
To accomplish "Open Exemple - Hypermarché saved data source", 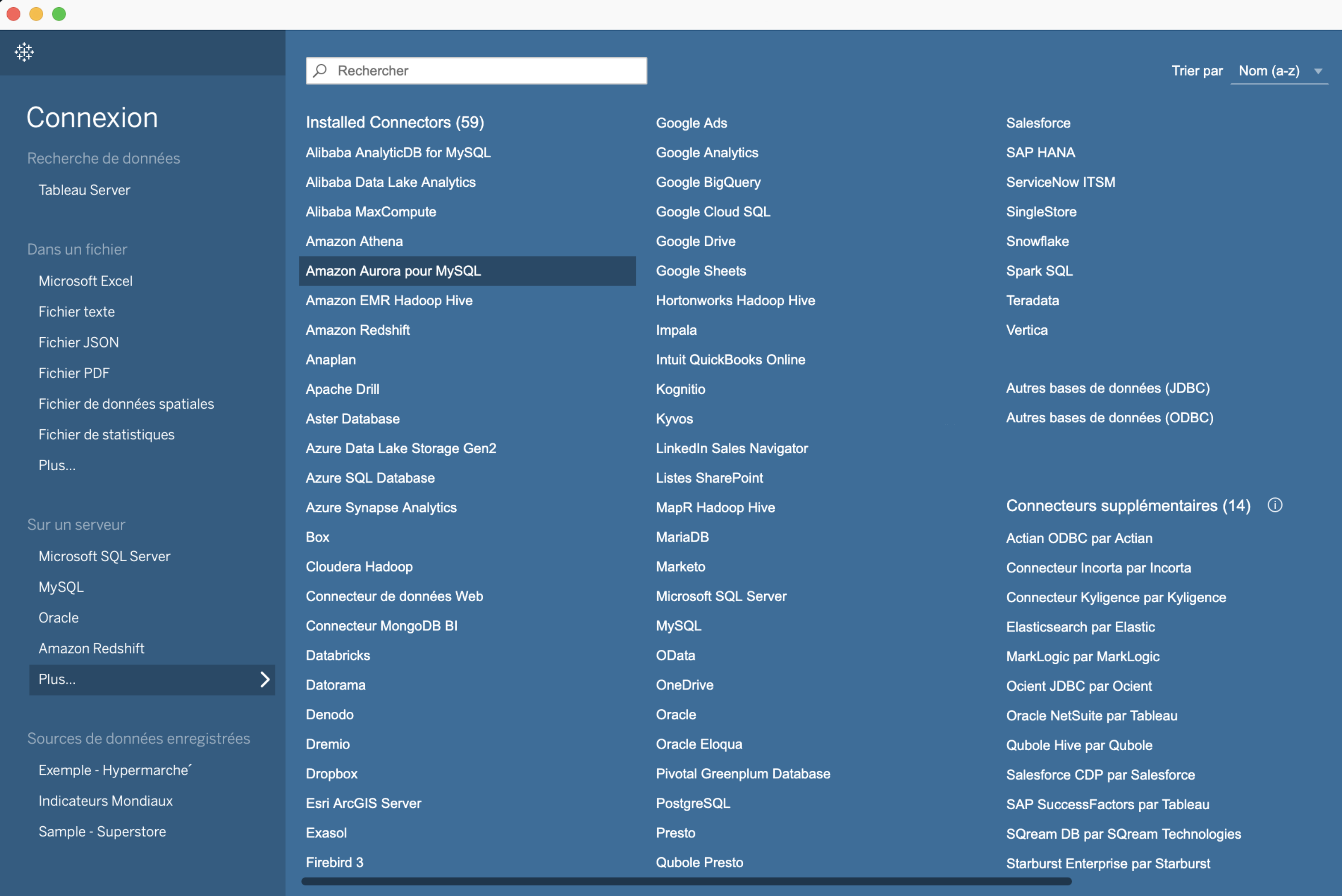I will (115, 770).
